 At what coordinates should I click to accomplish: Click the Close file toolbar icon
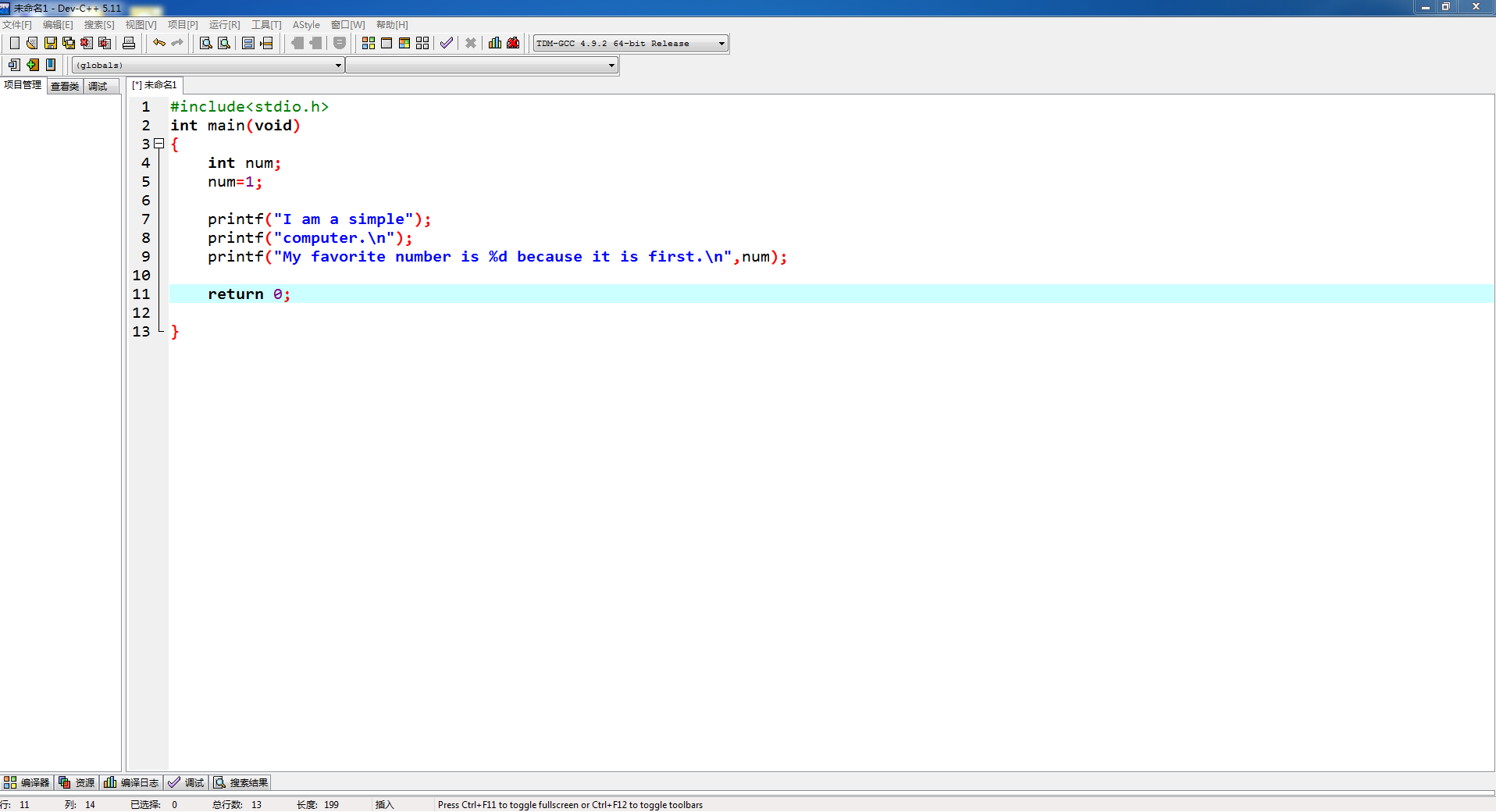pos(87,43)
